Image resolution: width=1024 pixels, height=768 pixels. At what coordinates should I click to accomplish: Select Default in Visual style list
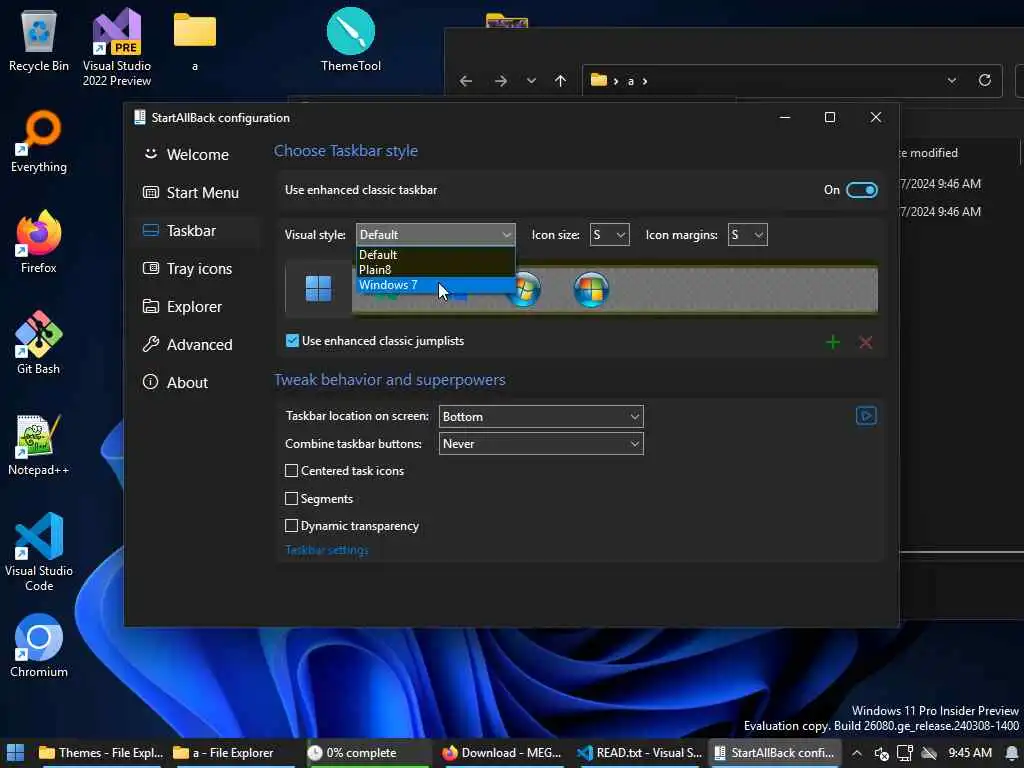pyautogui.click(x=436, y=255)
